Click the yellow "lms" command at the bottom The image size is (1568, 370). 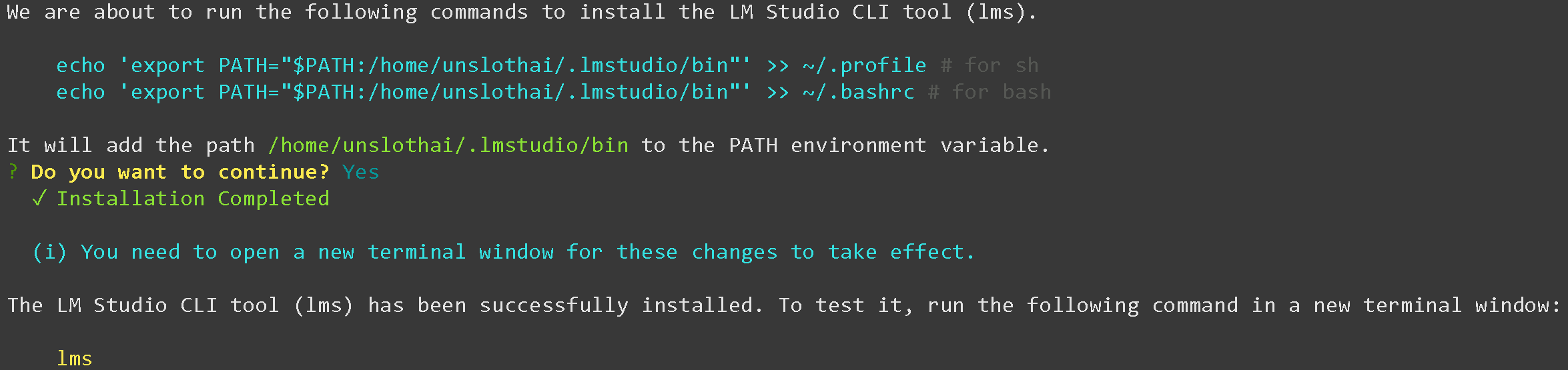[75, 359]
